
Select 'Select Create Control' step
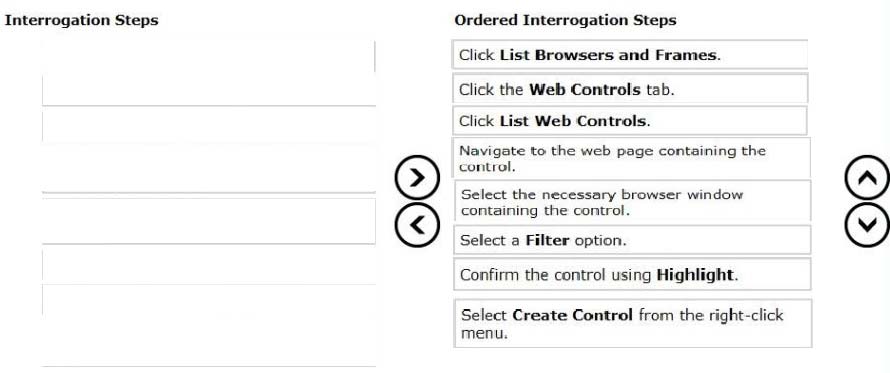(632, 324)
